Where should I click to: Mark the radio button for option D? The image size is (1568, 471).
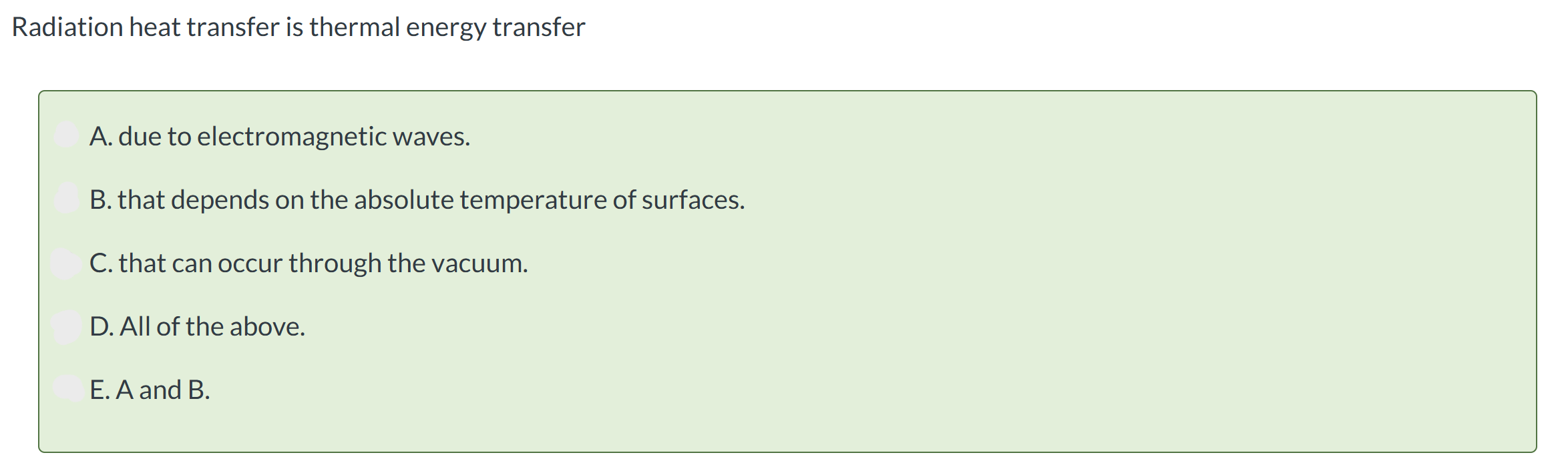[x=66, y=326]
